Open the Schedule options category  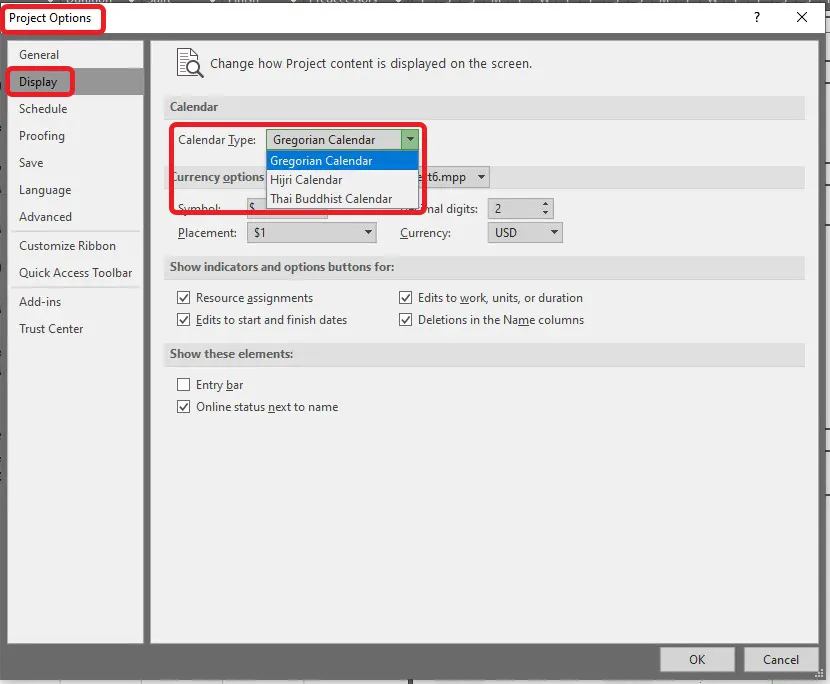point(43,109)
